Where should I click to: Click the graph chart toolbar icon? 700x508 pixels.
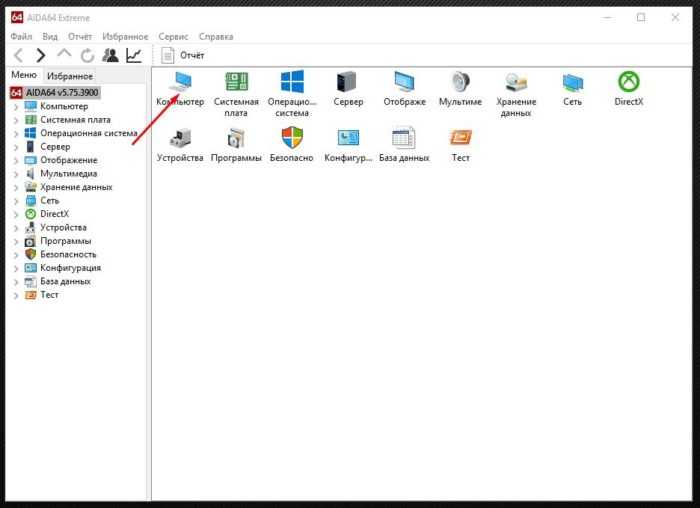(134, 55)
